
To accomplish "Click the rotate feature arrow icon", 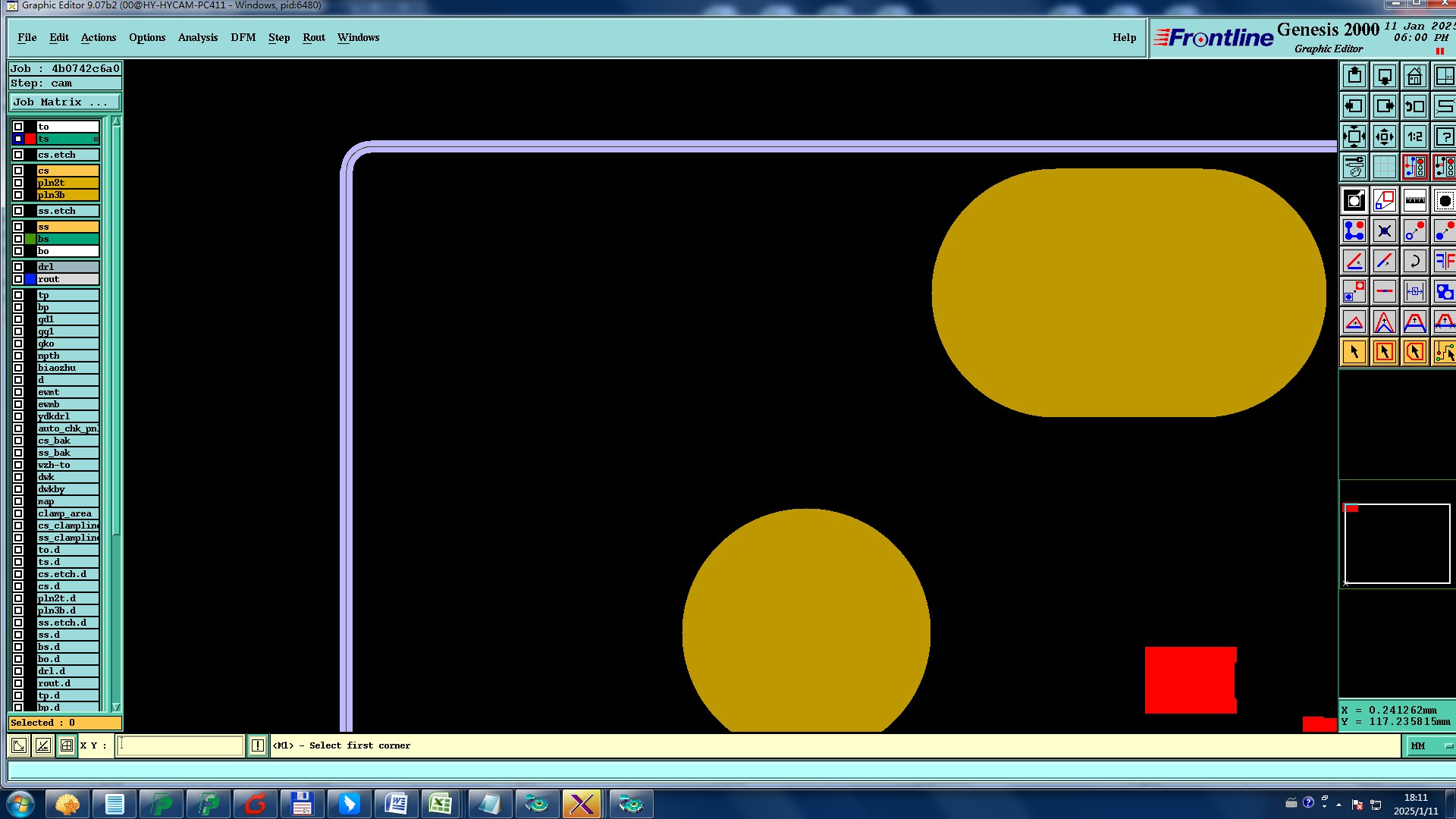I will [x=1414, y=262].
